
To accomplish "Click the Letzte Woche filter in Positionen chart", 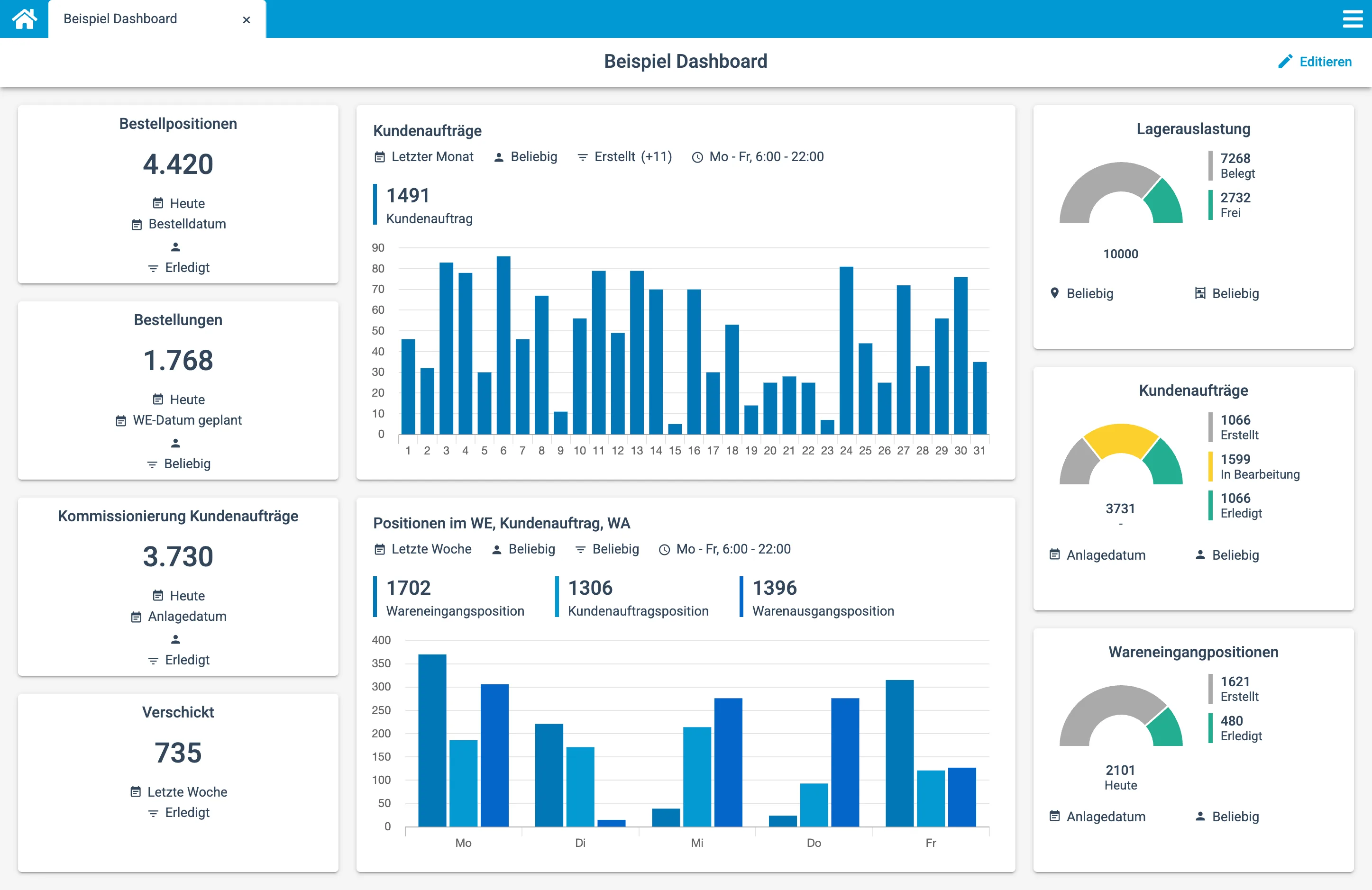I will [422, 549].
